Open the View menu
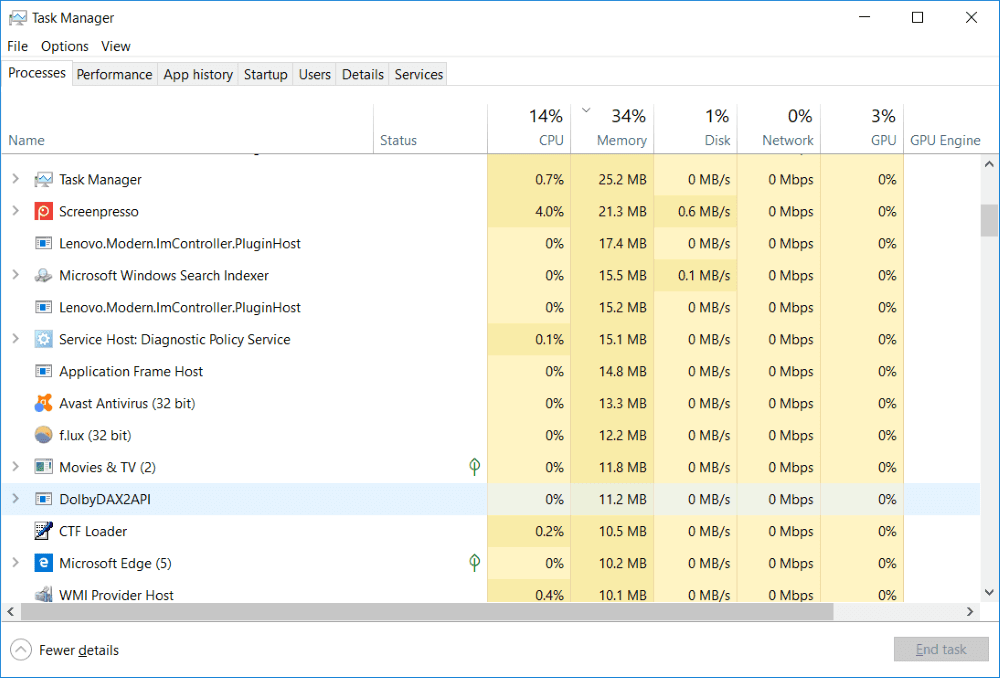This screenshot has width=1000, height=678. [115, 47]
